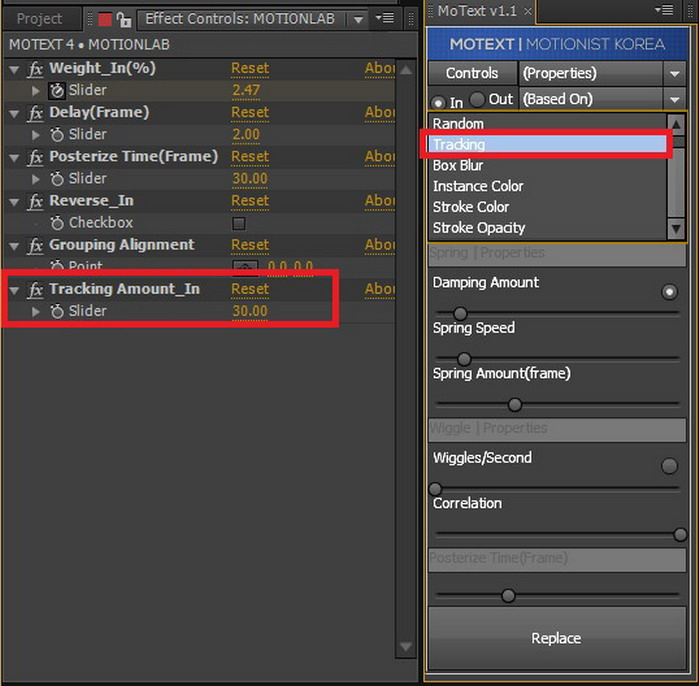Select the Out radio button

(x=477, y=99)
